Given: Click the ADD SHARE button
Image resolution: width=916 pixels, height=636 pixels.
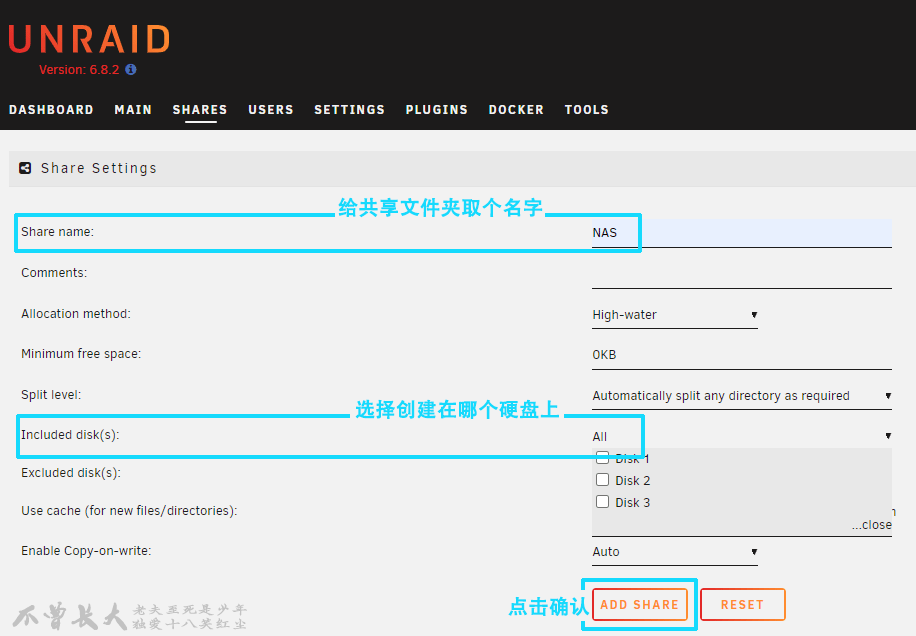Looking at the screenshot, I should [640, 604].
